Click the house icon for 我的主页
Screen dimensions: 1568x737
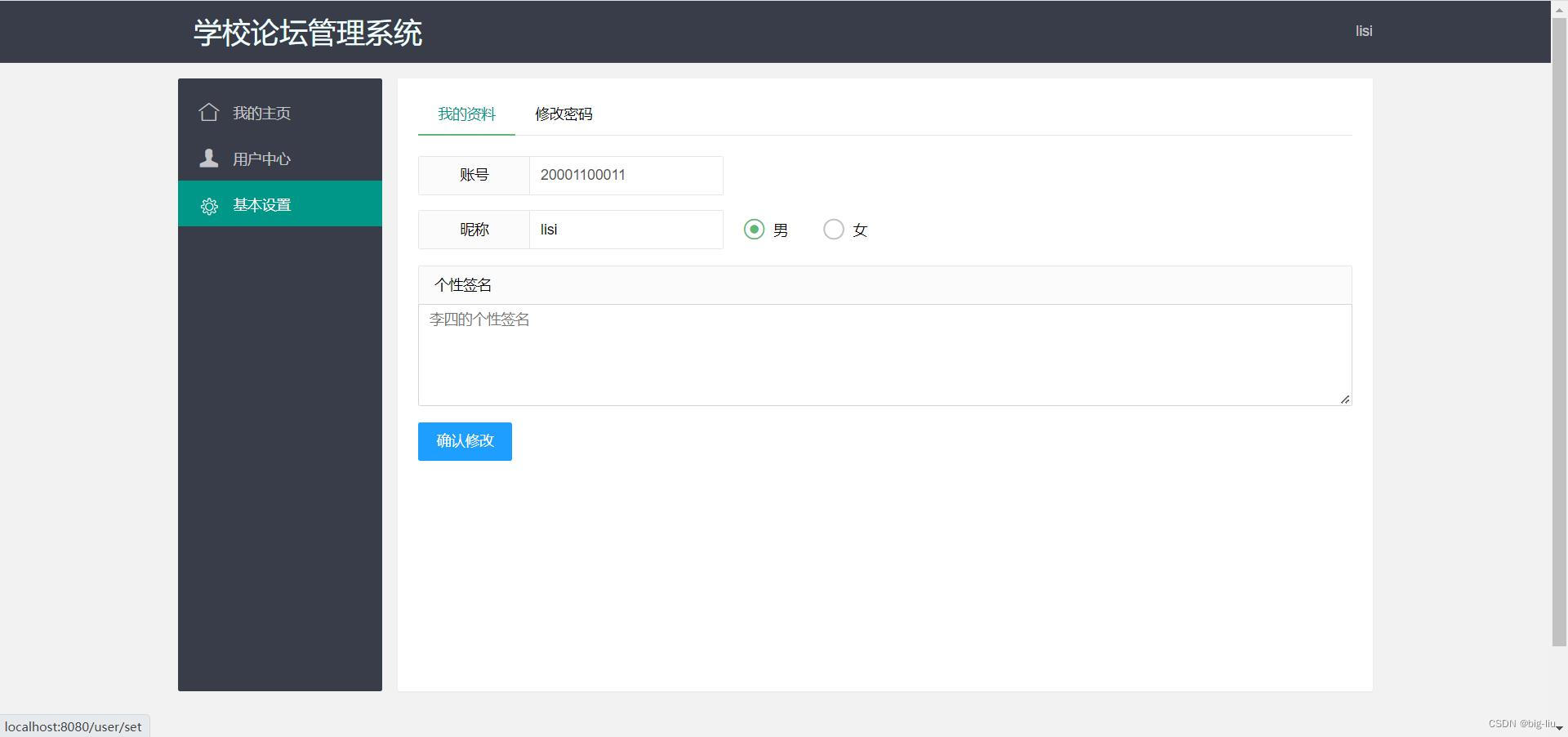[x=209, y=112]
